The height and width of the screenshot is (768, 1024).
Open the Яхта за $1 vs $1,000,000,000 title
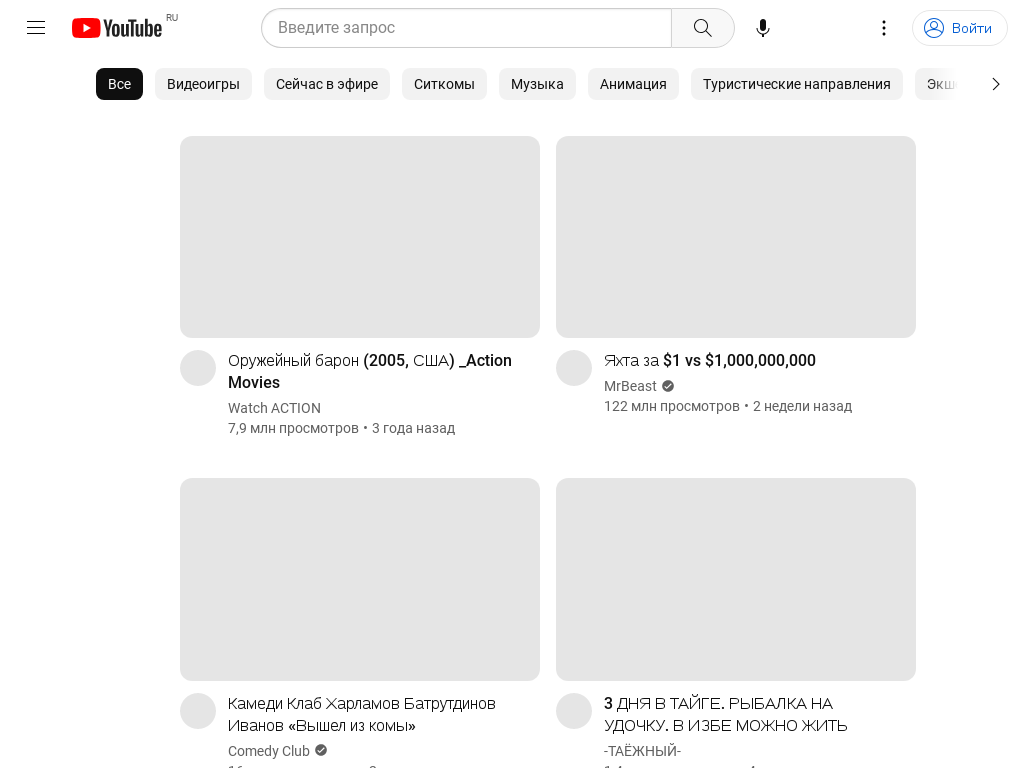709,360
